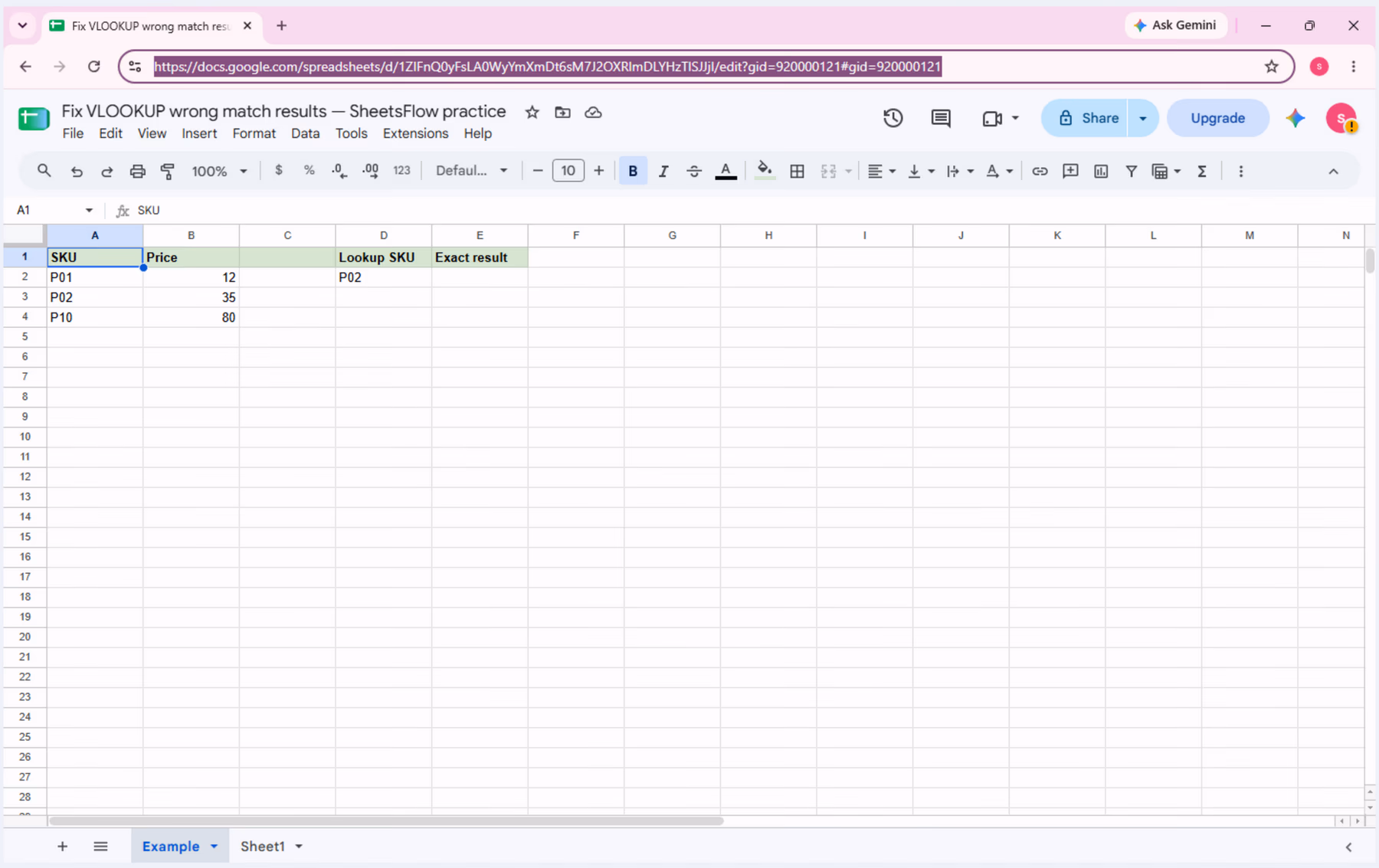Screen dimensions: 1379x868
Task: Open the functions sigma menu
Action: [1202, 171]
